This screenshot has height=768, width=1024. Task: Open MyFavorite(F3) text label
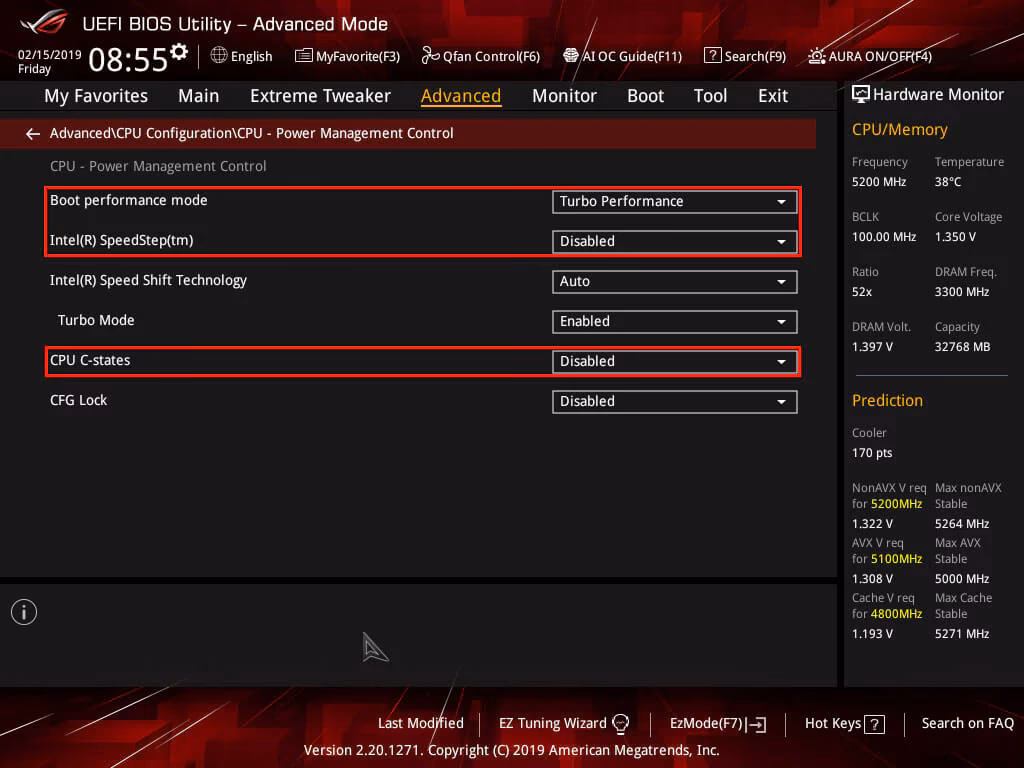[358, 56]
